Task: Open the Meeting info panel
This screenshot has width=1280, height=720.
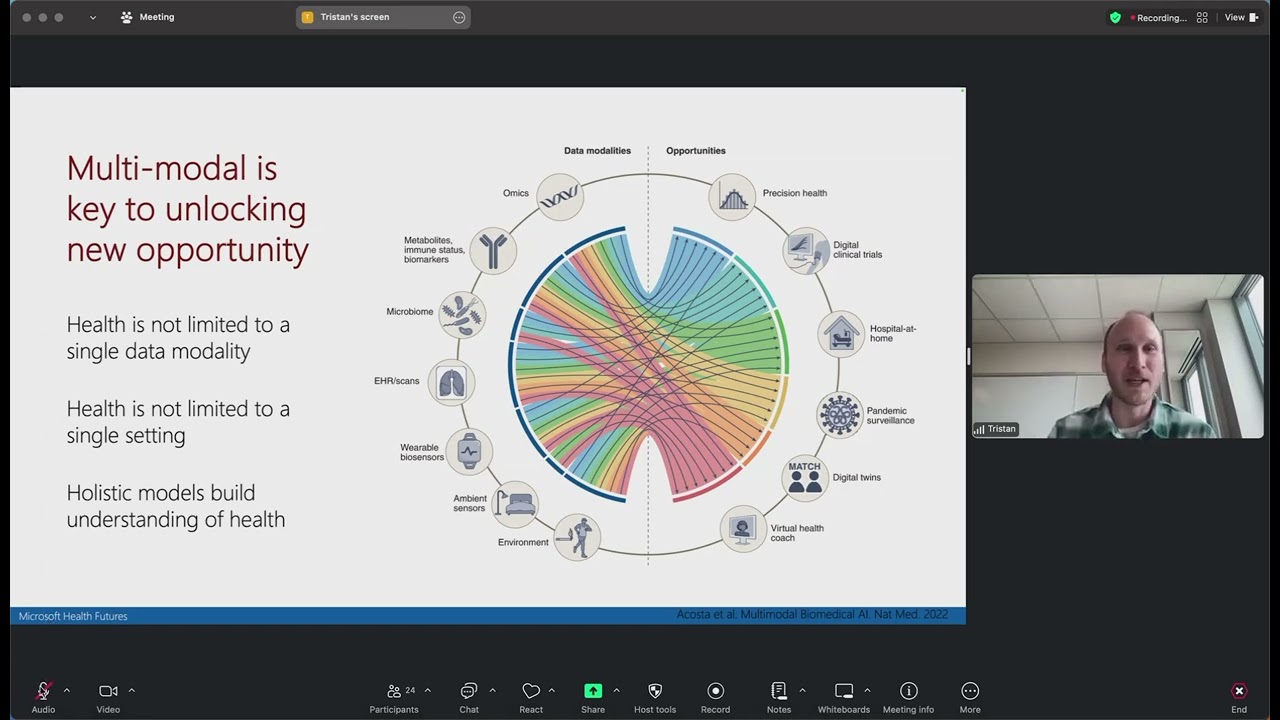Action: [x=908, y=698]
